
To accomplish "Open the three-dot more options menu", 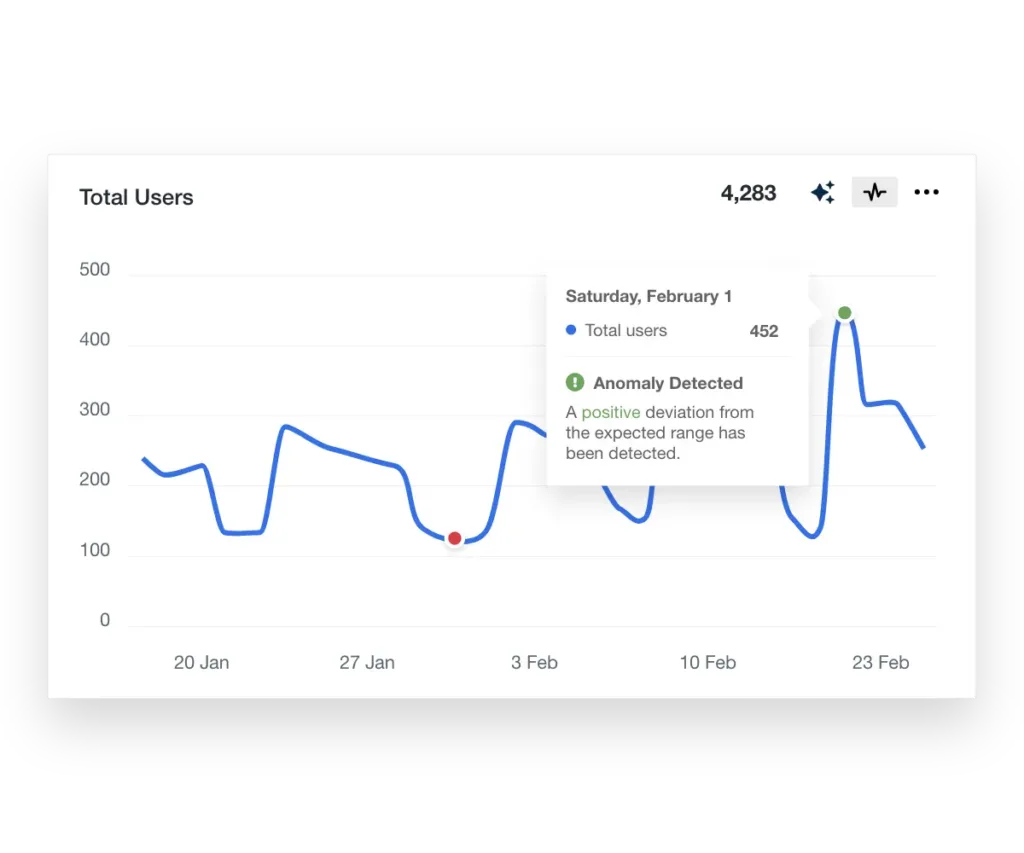I will (x=927, y=192).
